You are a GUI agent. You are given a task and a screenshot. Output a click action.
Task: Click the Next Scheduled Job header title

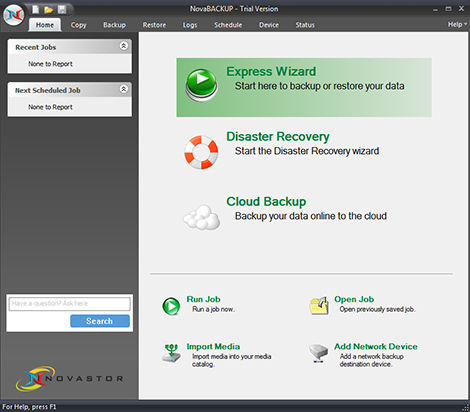pos(48,90)
